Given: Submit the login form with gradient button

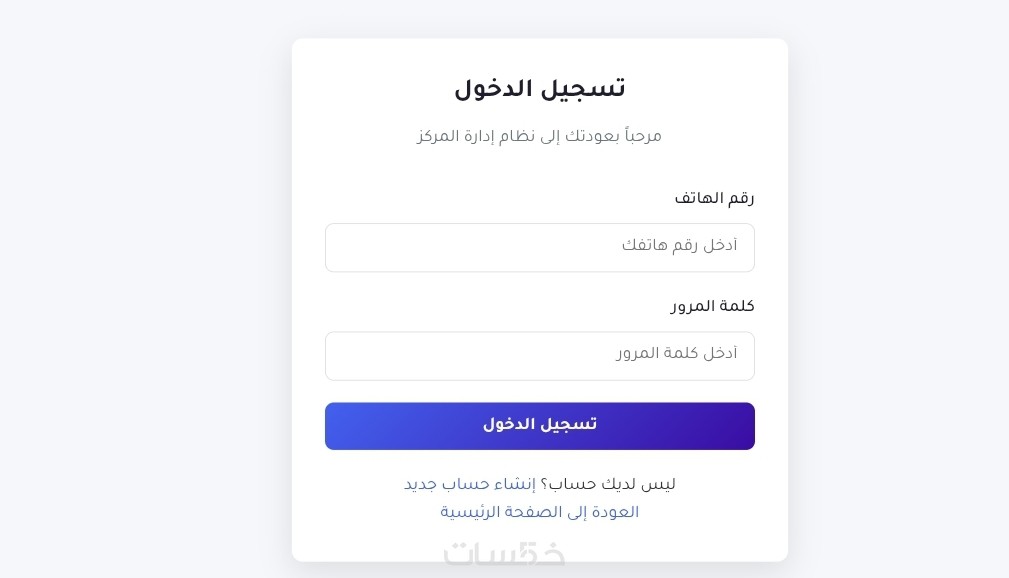Looking at the screenshot, I should [539, 426].
